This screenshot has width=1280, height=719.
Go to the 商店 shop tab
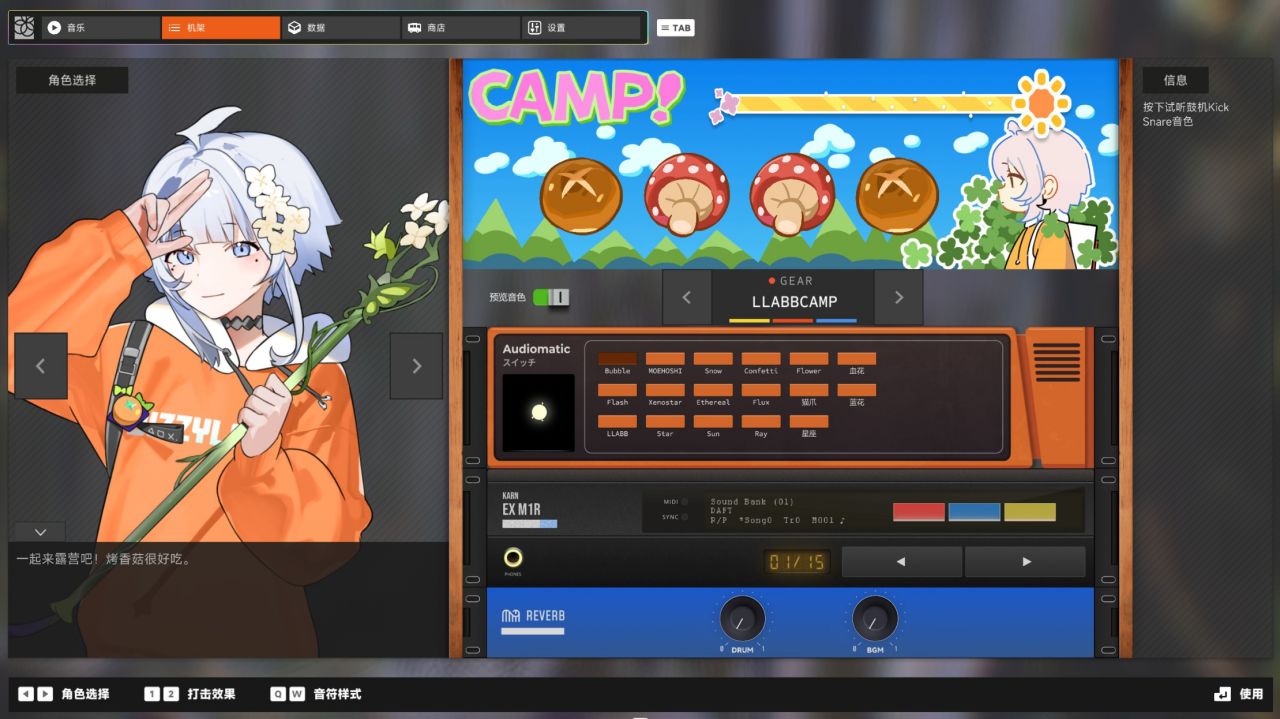[461, 28]
